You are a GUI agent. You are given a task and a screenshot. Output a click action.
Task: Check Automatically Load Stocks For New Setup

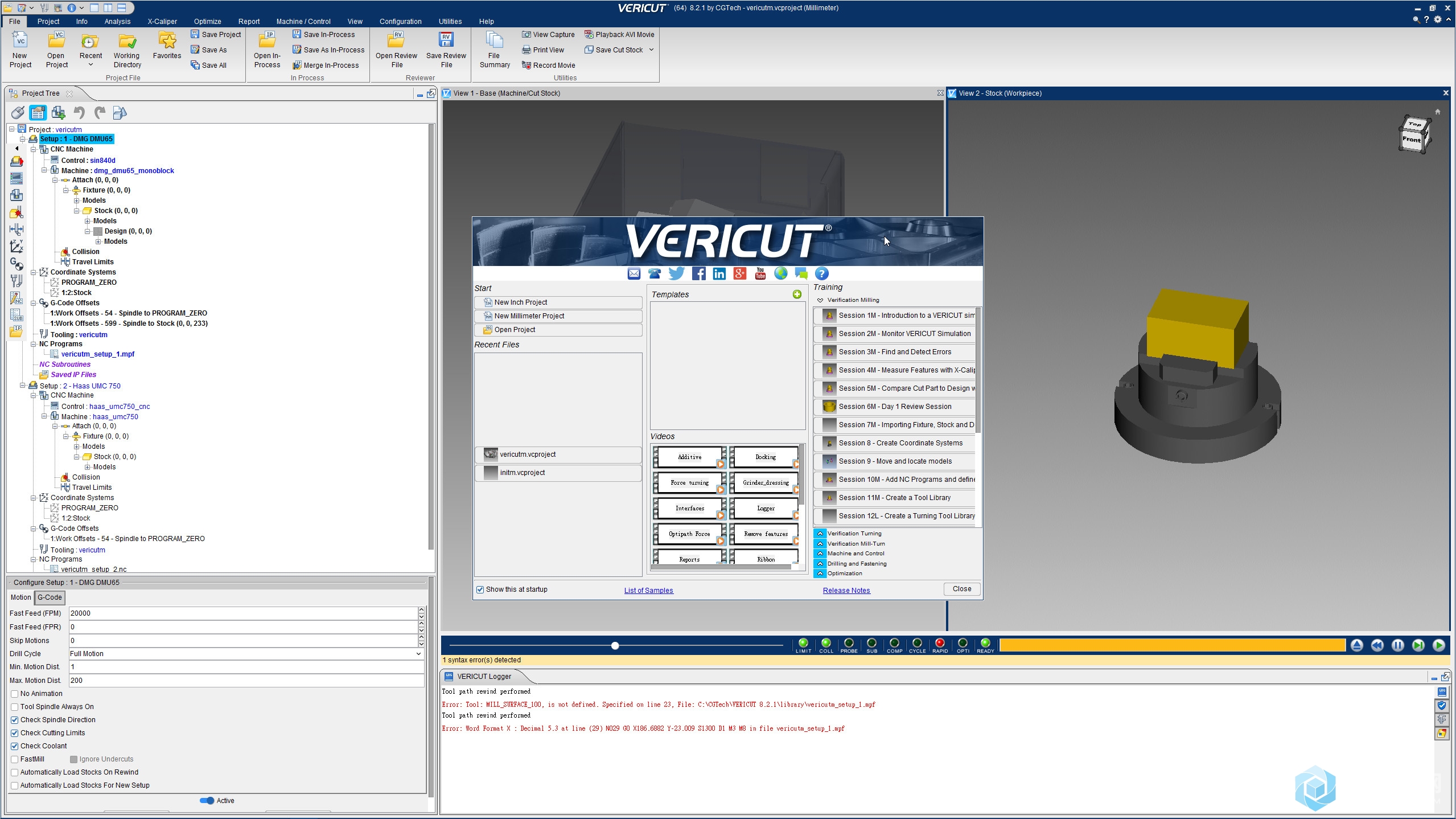click(15, 785)
